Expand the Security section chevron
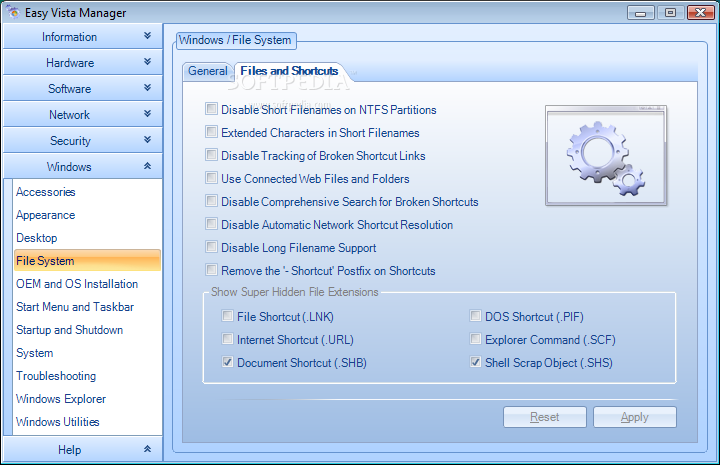Image resolution: width=720 pixels, height=465 pixels. pos(147,139)
